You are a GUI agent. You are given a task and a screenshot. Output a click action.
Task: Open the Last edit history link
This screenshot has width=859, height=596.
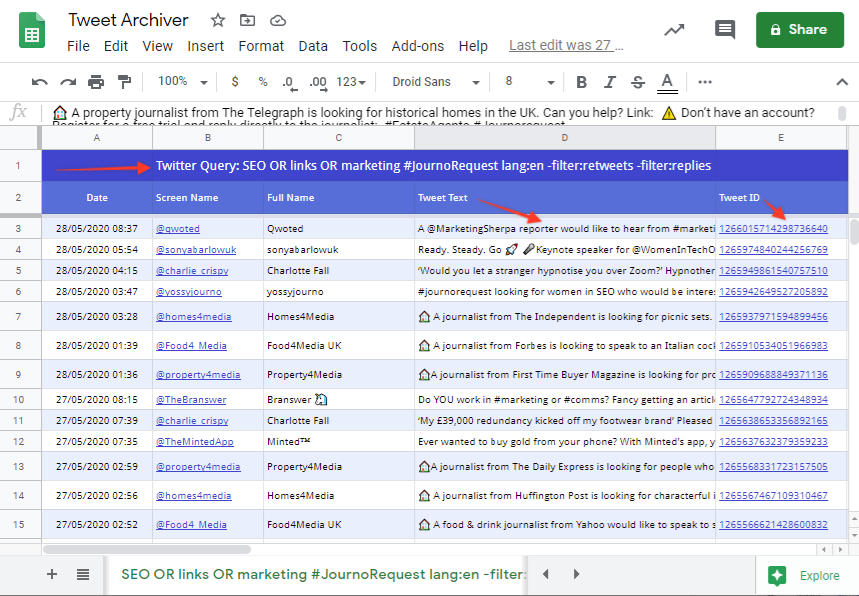[x=566, y=45]
